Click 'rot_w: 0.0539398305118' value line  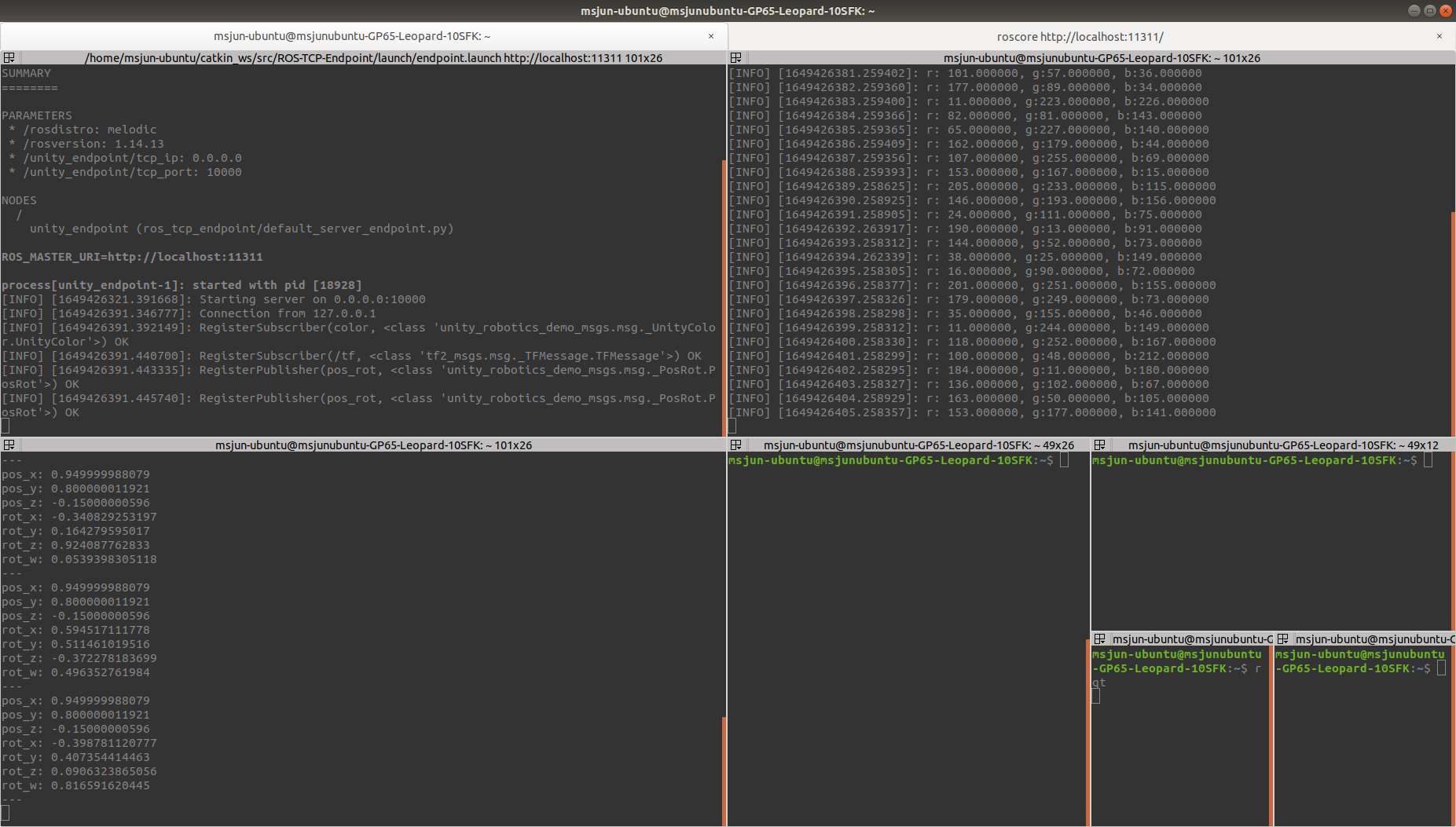[x=79, y=559]
